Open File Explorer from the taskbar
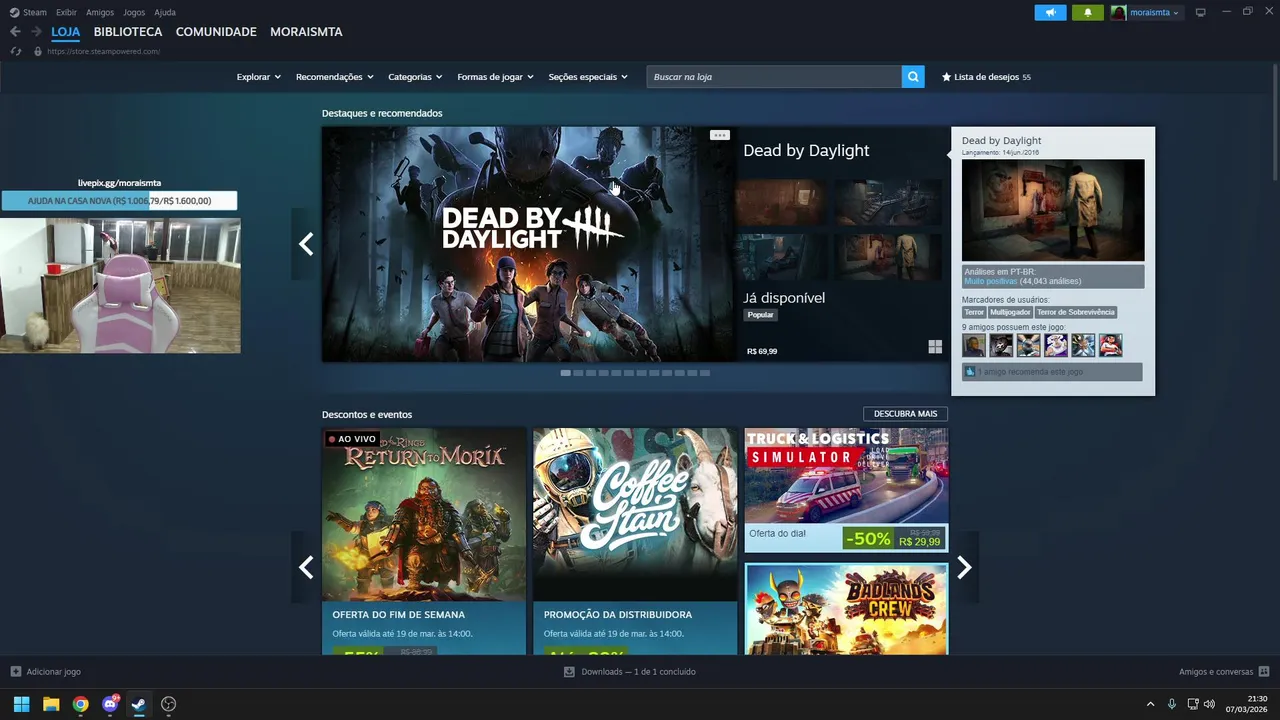The width and height of the screenshot is (1280, 720). pyautogui.click(x=51, y=704)
